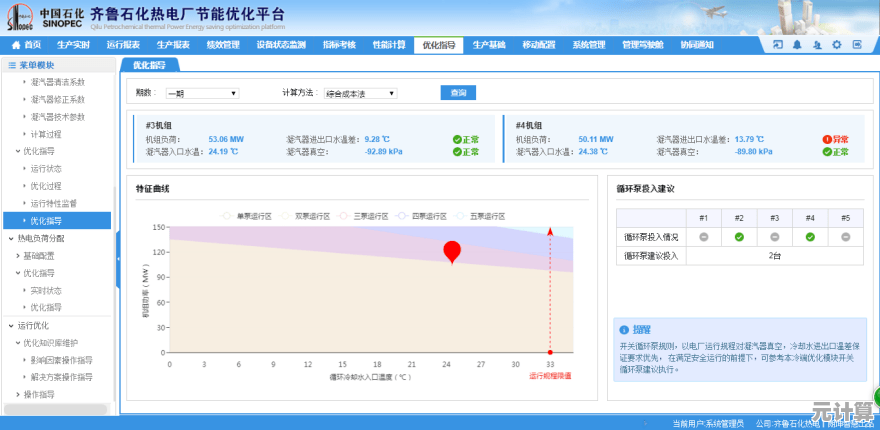
Task: Toggle 五泵运行区 legend entry
Action: [482, 215]
